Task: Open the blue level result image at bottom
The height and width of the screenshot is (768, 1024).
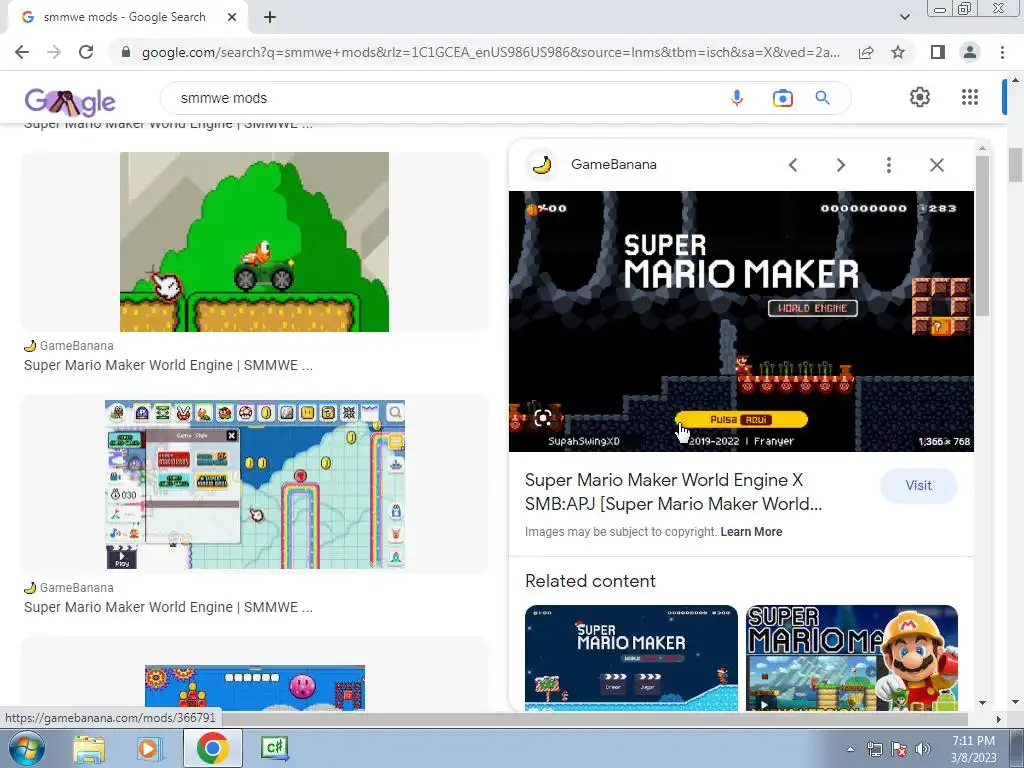Action: [255, 688]
